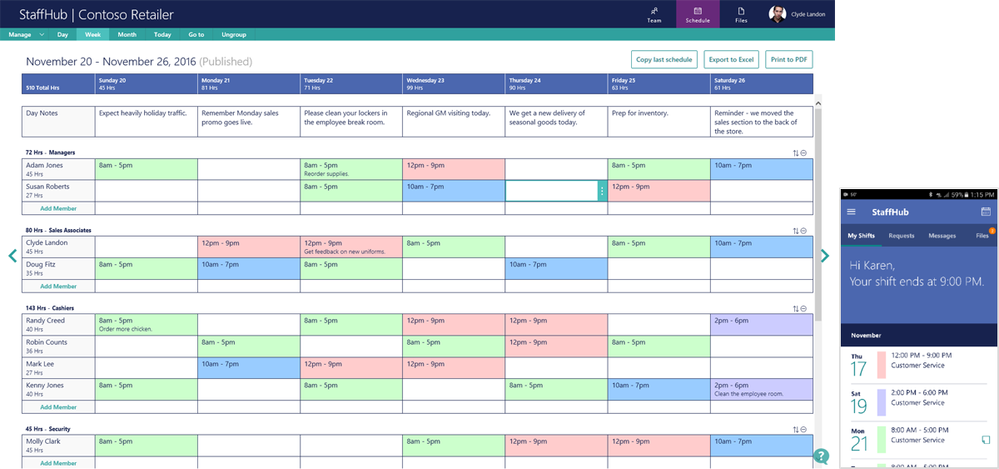Collapse the Cashiers group with minus icon
The width and height of the screenshot is (999, 469).
tap(803, 308)
